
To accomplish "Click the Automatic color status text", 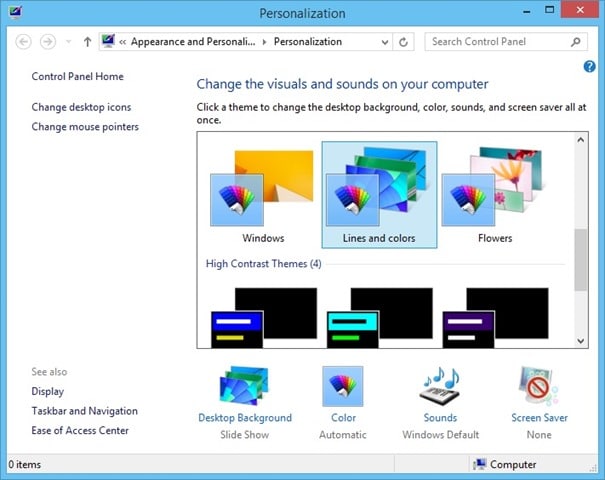I will point(343,435).
